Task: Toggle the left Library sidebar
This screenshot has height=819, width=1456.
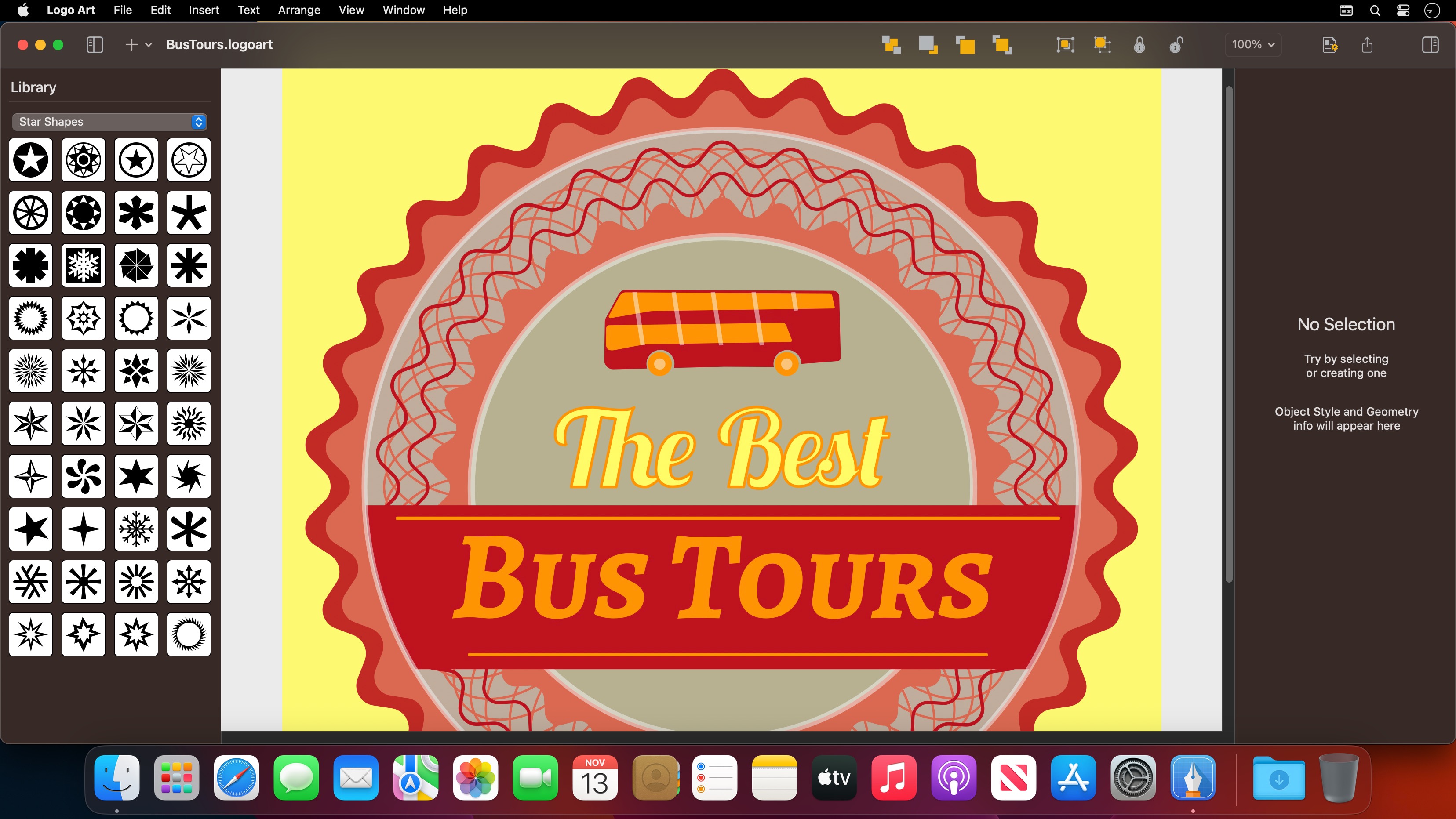Action: point(95,45)
